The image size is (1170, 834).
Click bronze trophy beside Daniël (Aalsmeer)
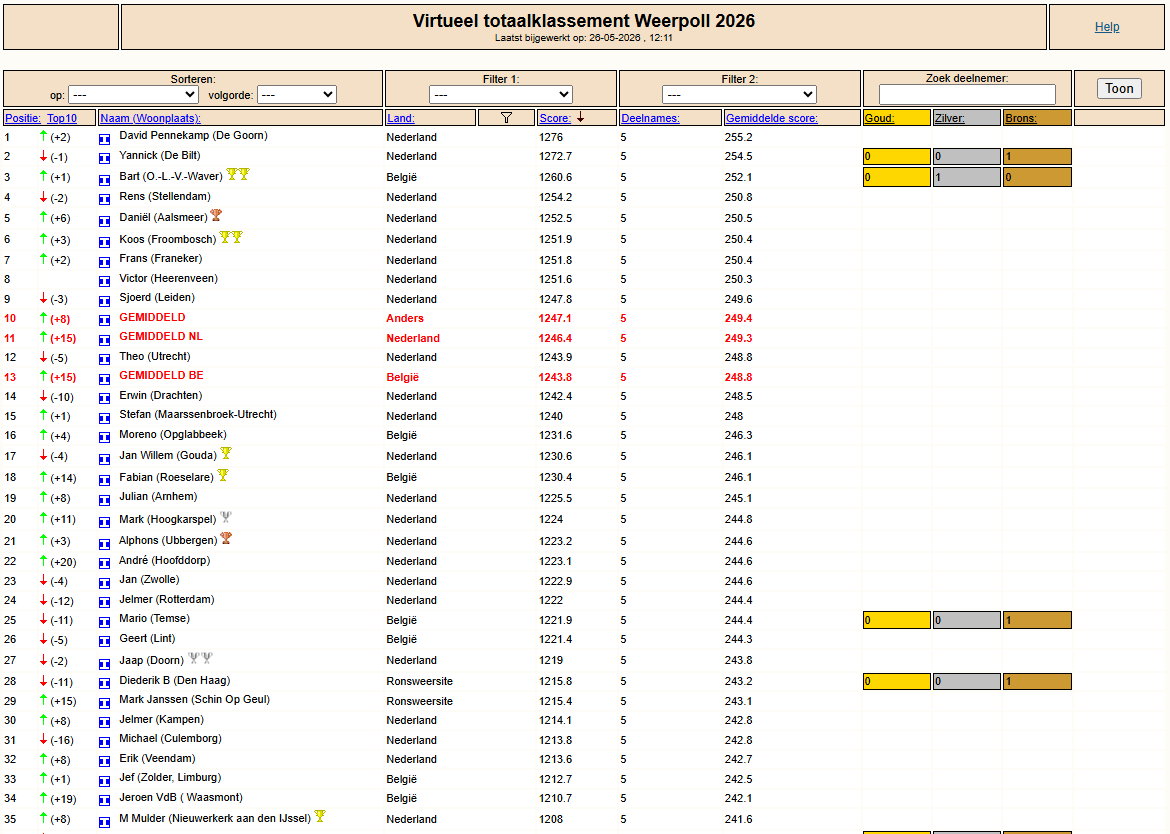tap(216, 215)
